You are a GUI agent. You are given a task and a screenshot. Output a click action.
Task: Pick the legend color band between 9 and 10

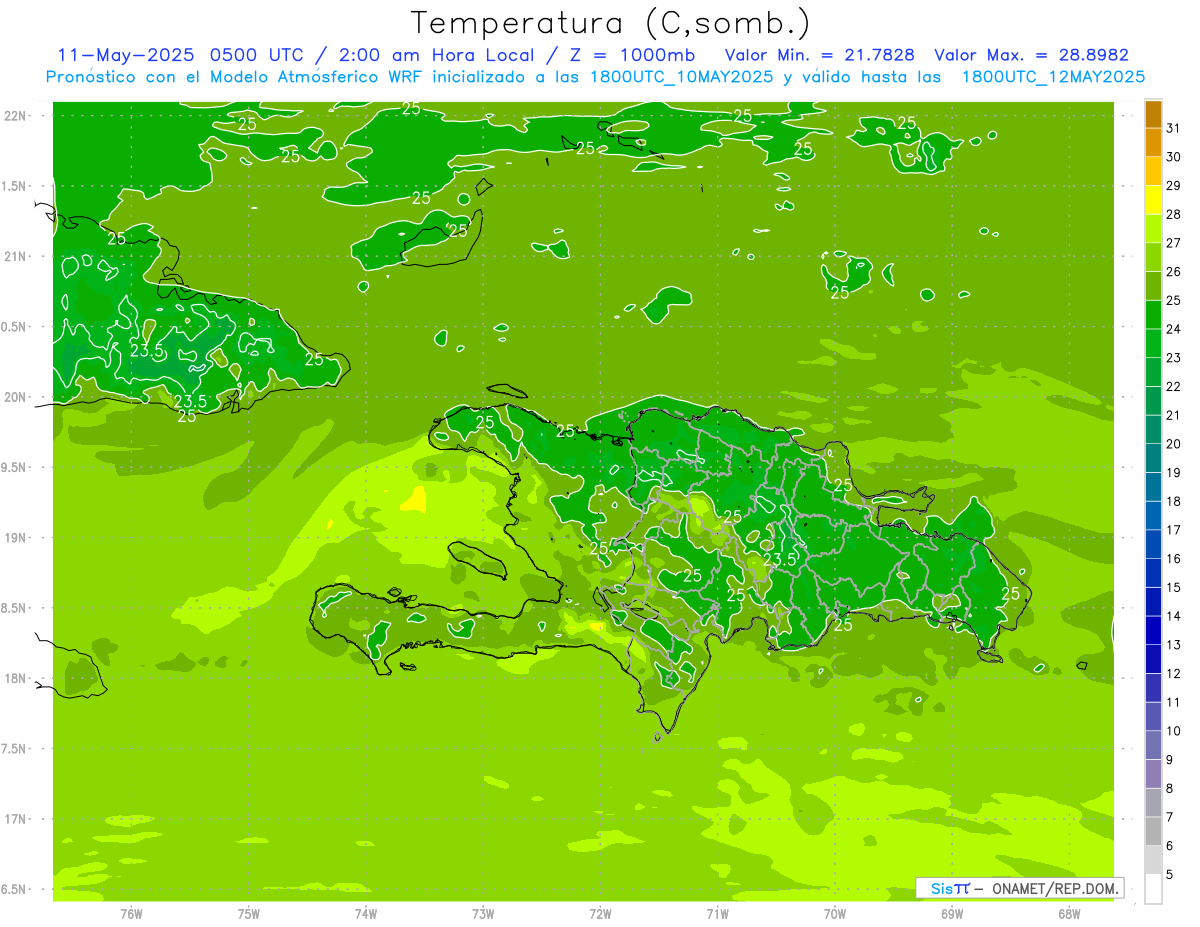point(1153,745)
